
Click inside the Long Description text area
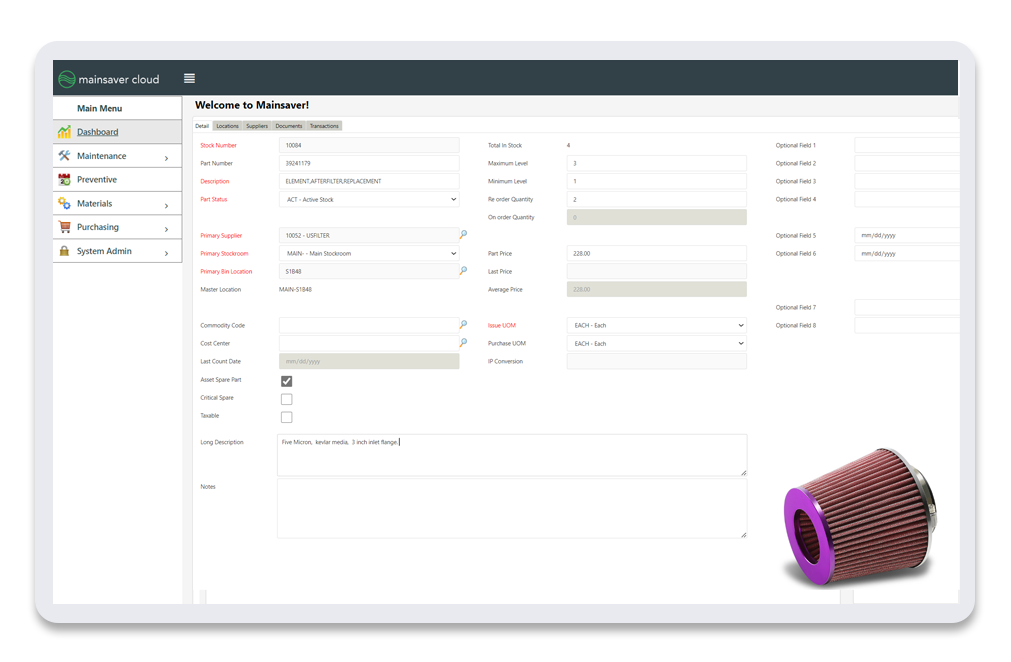[x=510, y=453]
